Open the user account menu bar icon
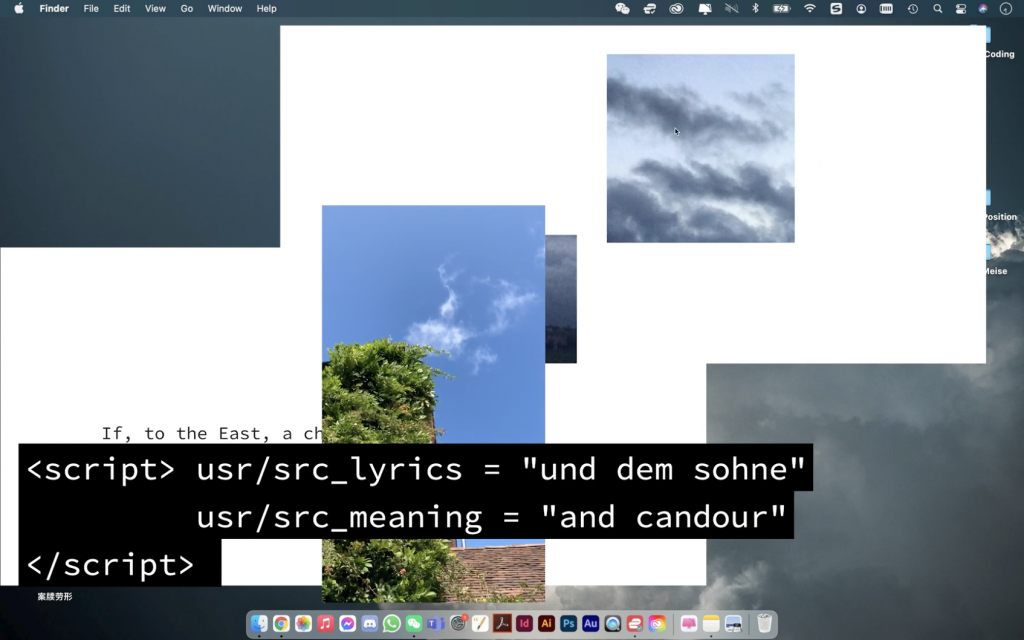This screenshot has width=1024, height=640. [861, 8]
